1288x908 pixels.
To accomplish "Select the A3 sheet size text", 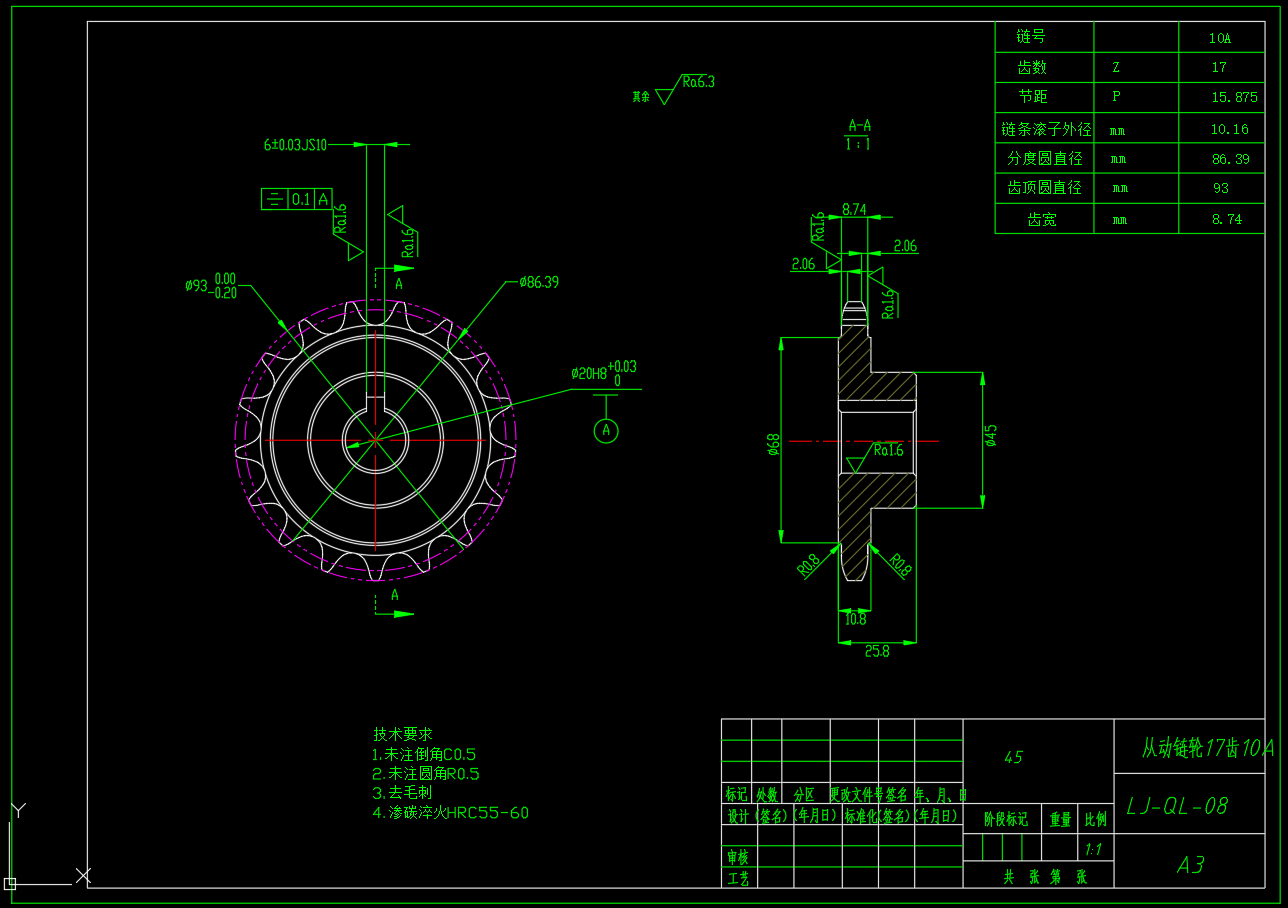I will (1190, 865).
